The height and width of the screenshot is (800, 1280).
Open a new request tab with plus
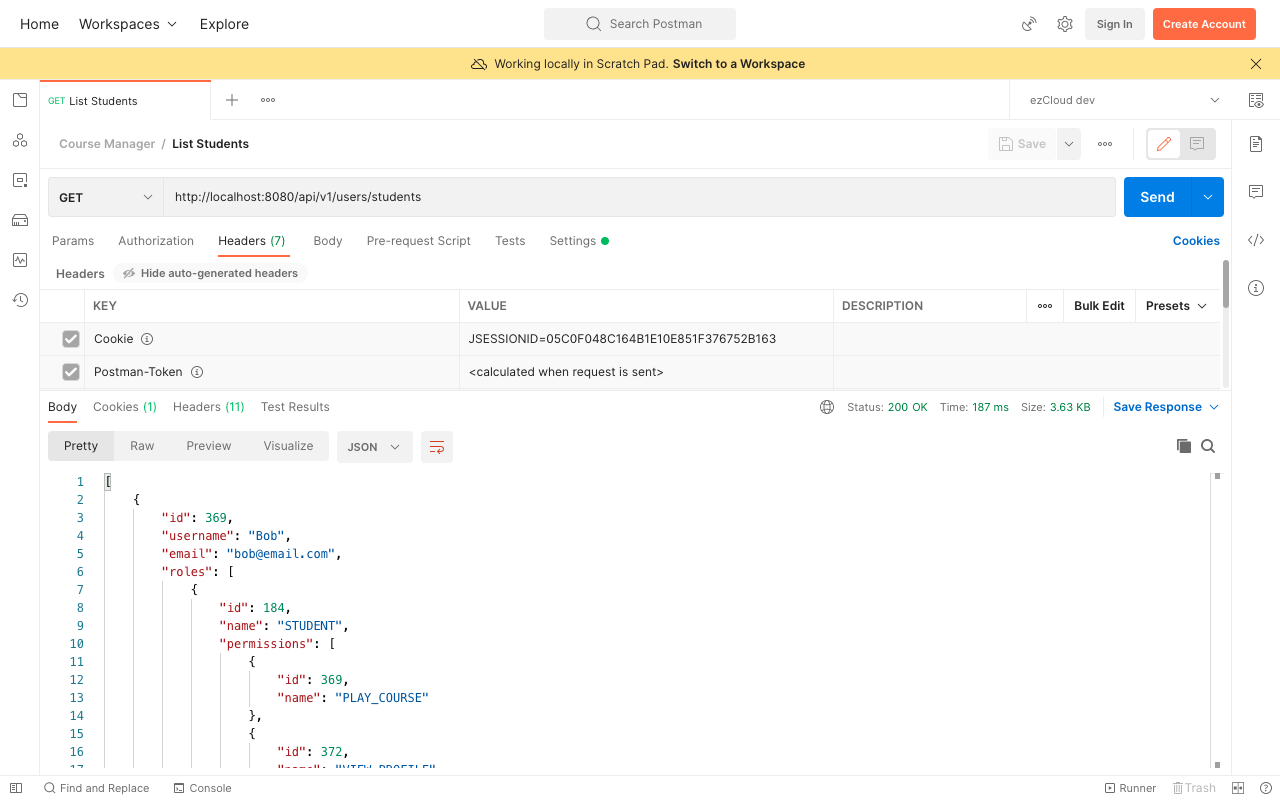[x=232, y=100]
